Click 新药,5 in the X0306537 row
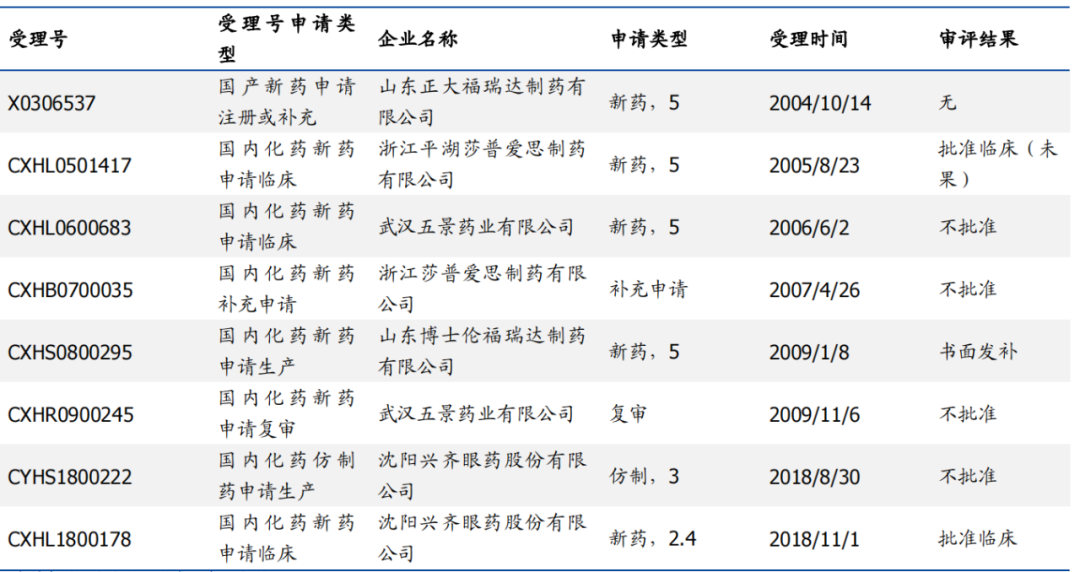Viewport: 1080px width, 572px height. coord(645,103)
